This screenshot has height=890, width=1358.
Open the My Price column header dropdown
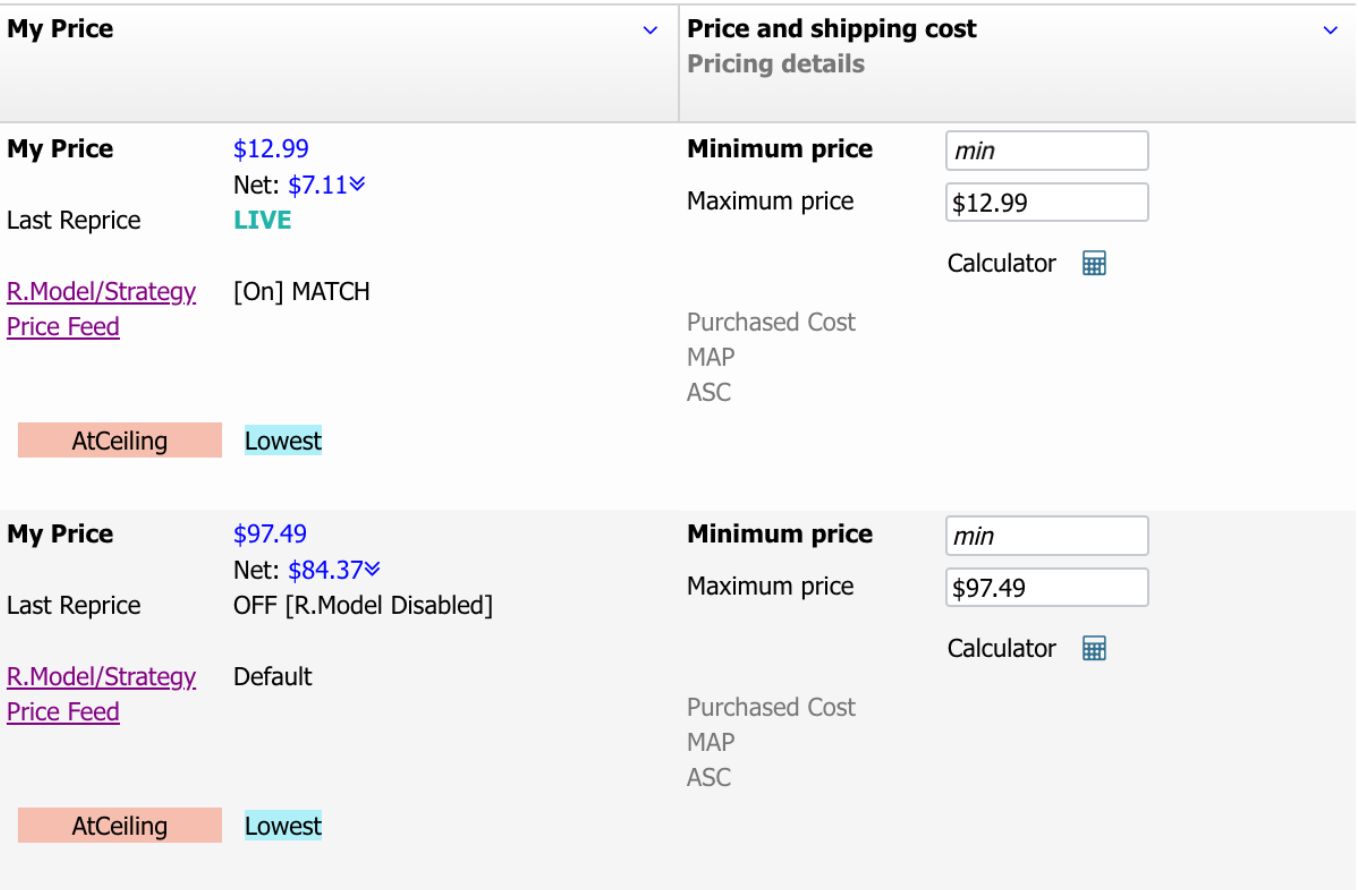[x=650, y=31]
